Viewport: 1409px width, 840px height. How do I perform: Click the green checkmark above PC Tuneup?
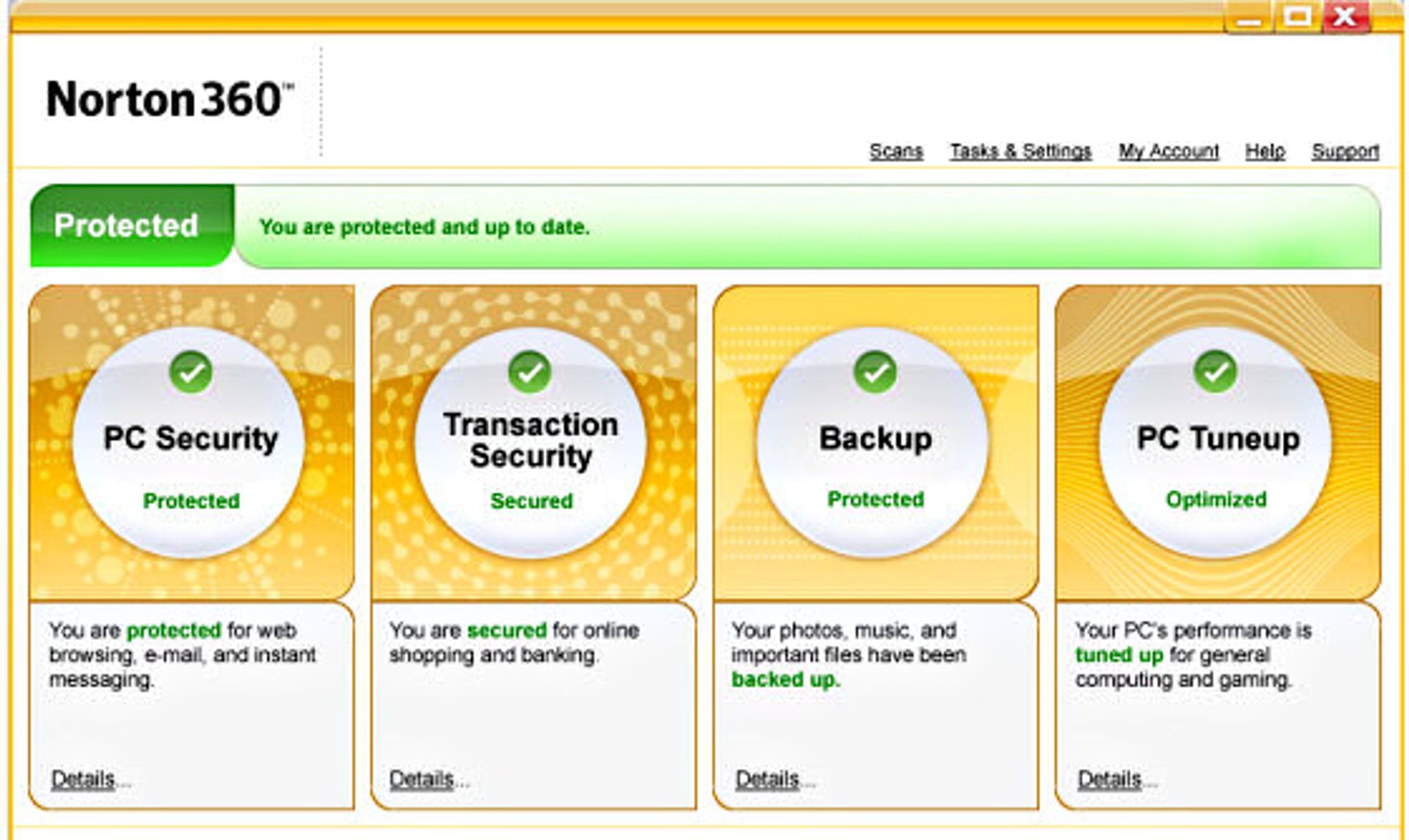pyautogui.click(x=1216, y=372)
